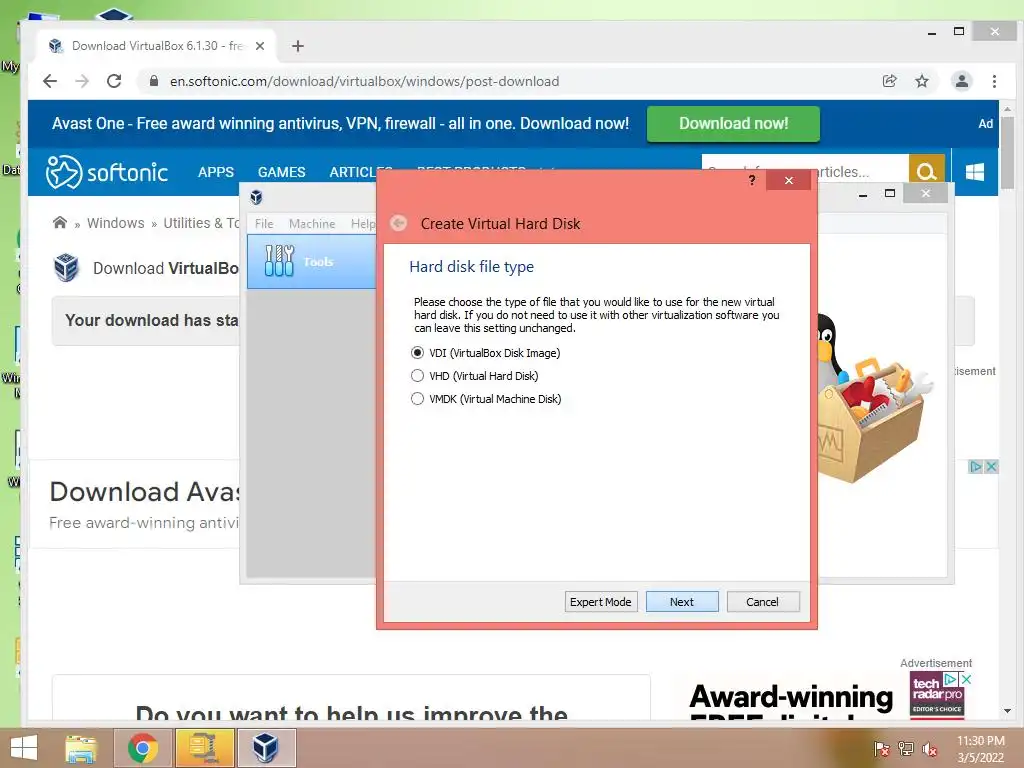Reload the page in Chrome
This screenshot has width=1024, height=768.
pos(114,81)
